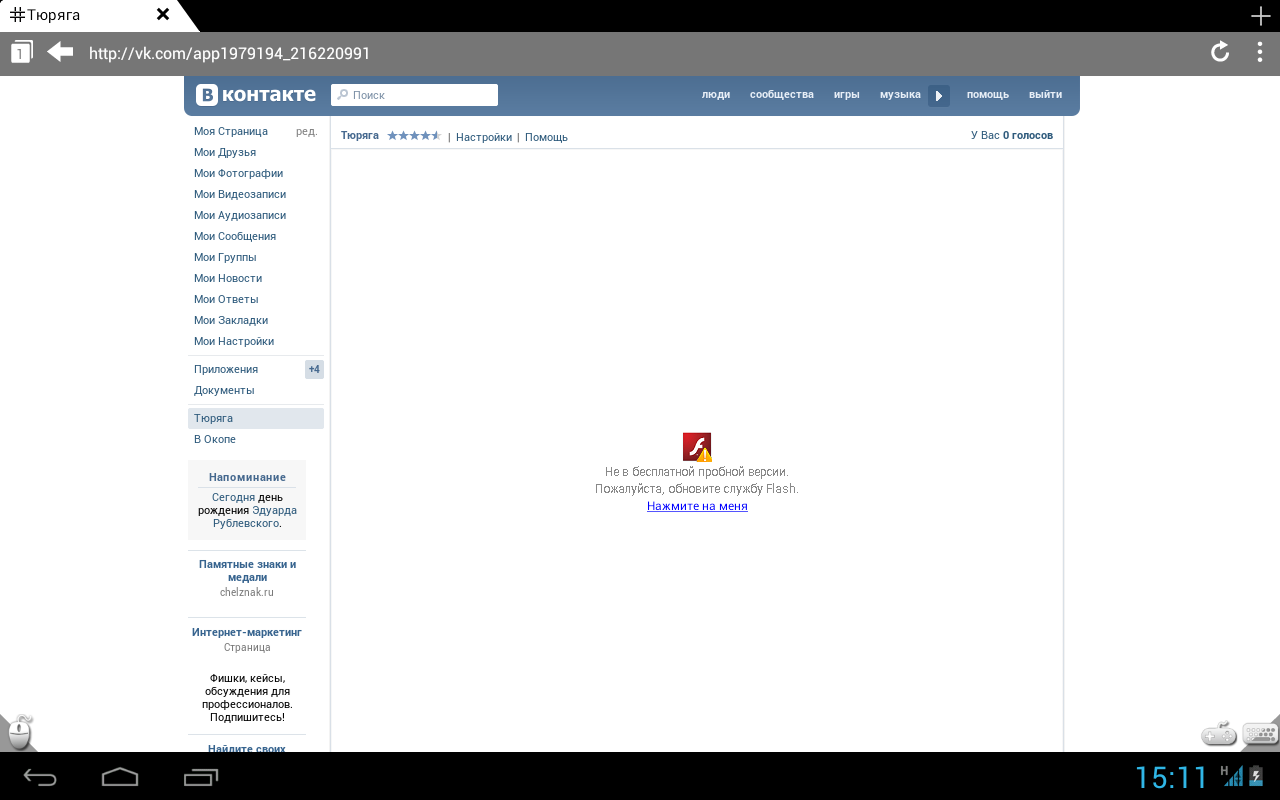Click the 0 голосов balance

[1028, 135]
